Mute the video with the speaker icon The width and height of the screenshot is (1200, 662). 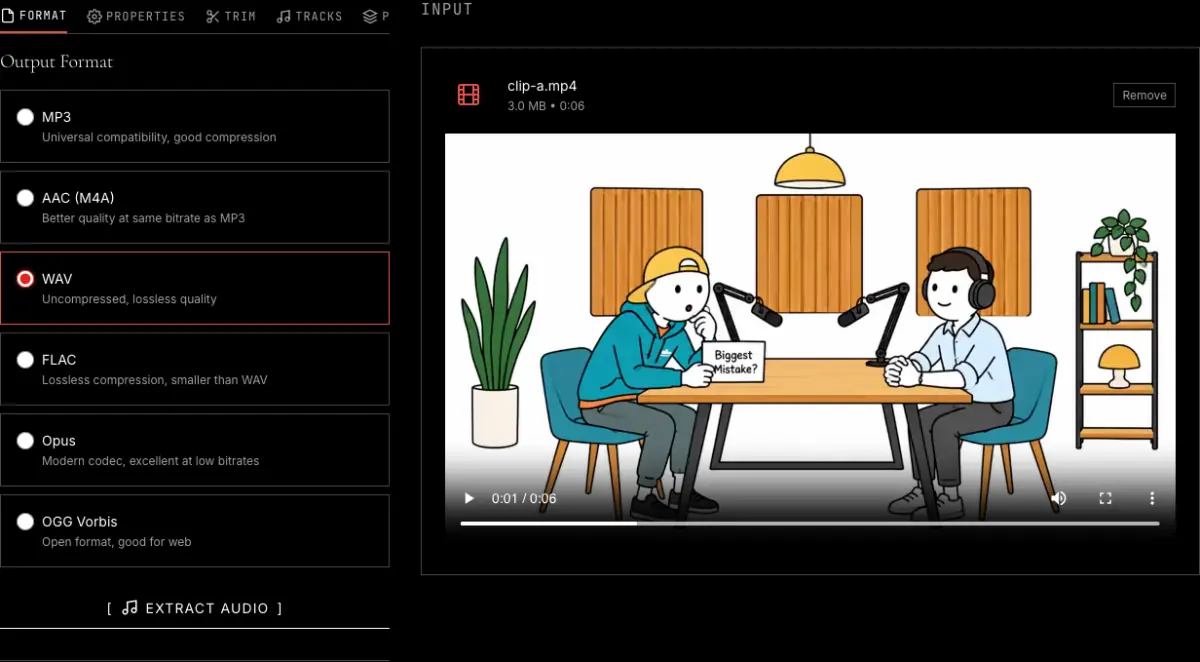pyautogui.click(x=1059, y=498)
